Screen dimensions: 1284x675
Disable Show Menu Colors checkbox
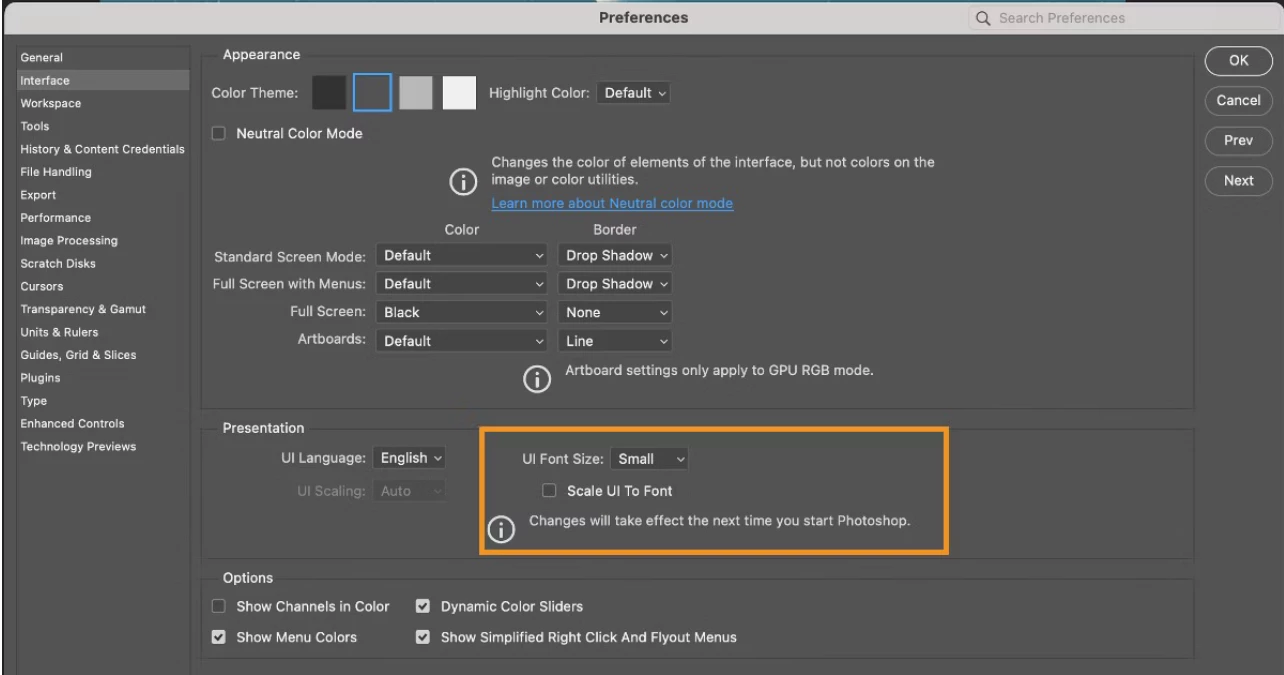(219, 637)
